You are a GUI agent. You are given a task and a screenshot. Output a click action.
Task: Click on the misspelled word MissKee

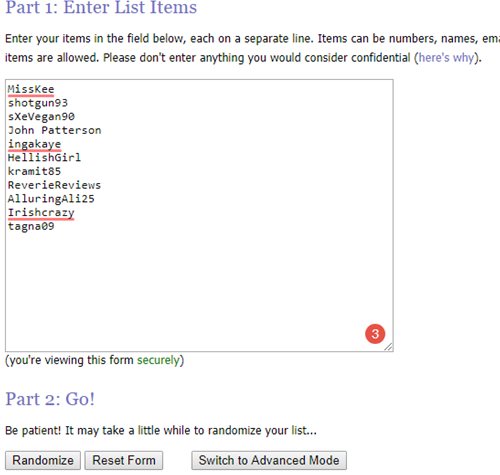pyautogui.click(x=31, y=89)
